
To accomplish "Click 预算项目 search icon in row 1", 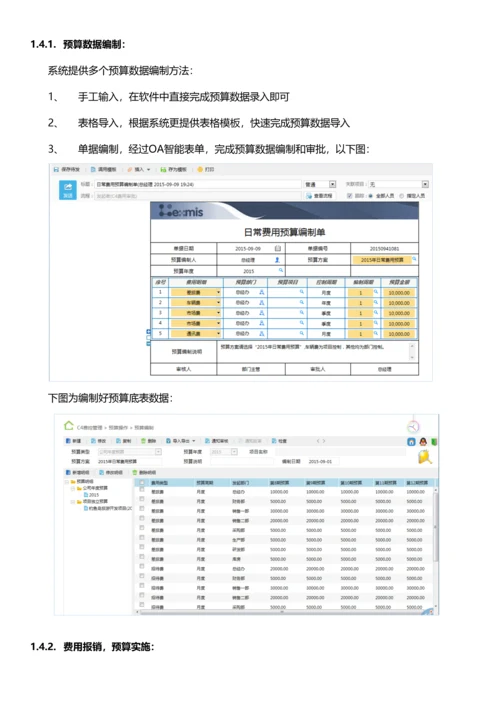I will 302,292.
